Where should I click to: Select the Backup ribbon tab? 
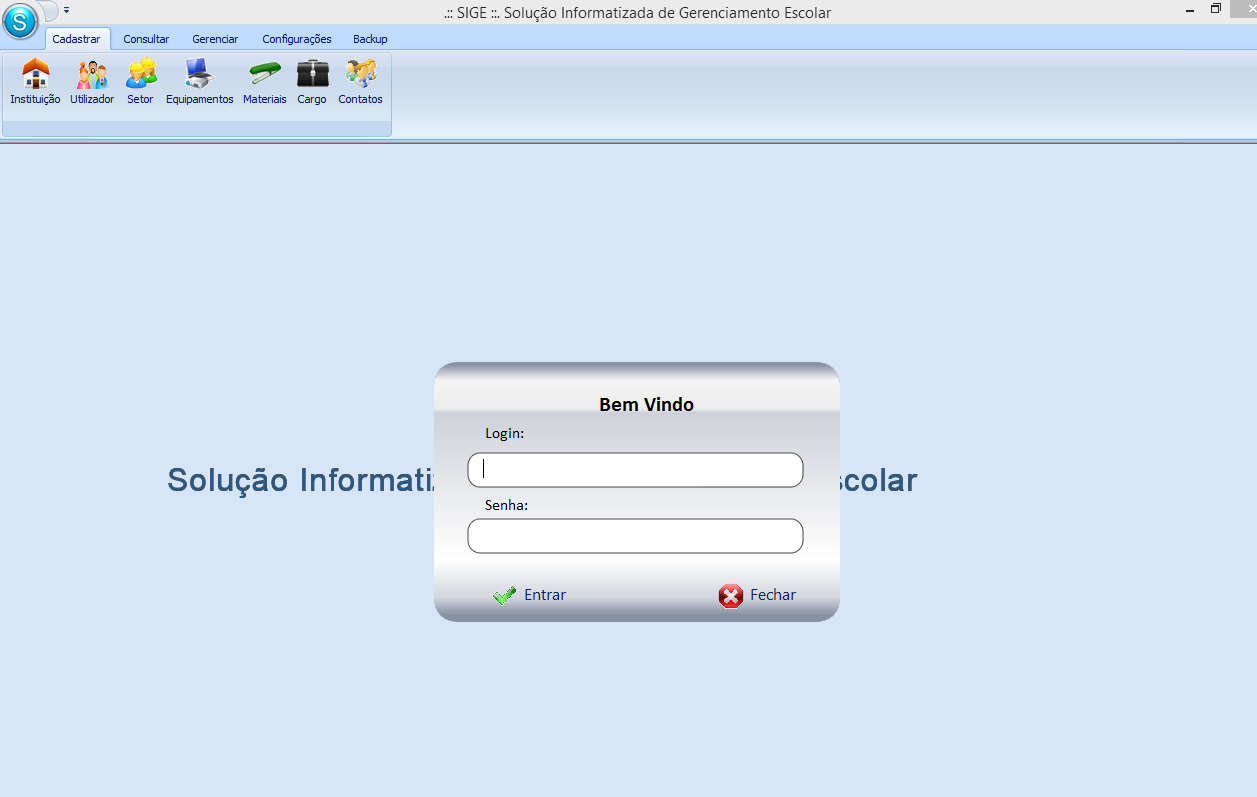tap(369, 38)
